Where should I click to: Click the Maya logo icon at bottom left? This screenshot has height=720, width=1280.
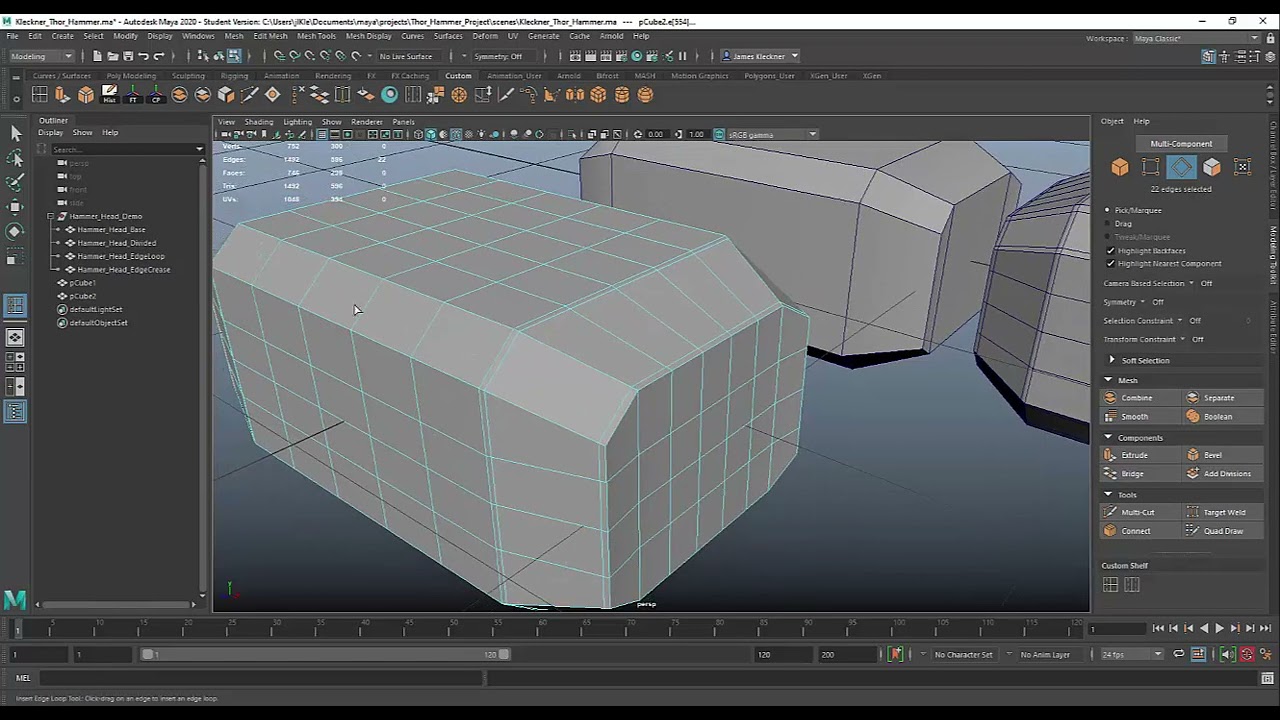click(x=15, y=600)
